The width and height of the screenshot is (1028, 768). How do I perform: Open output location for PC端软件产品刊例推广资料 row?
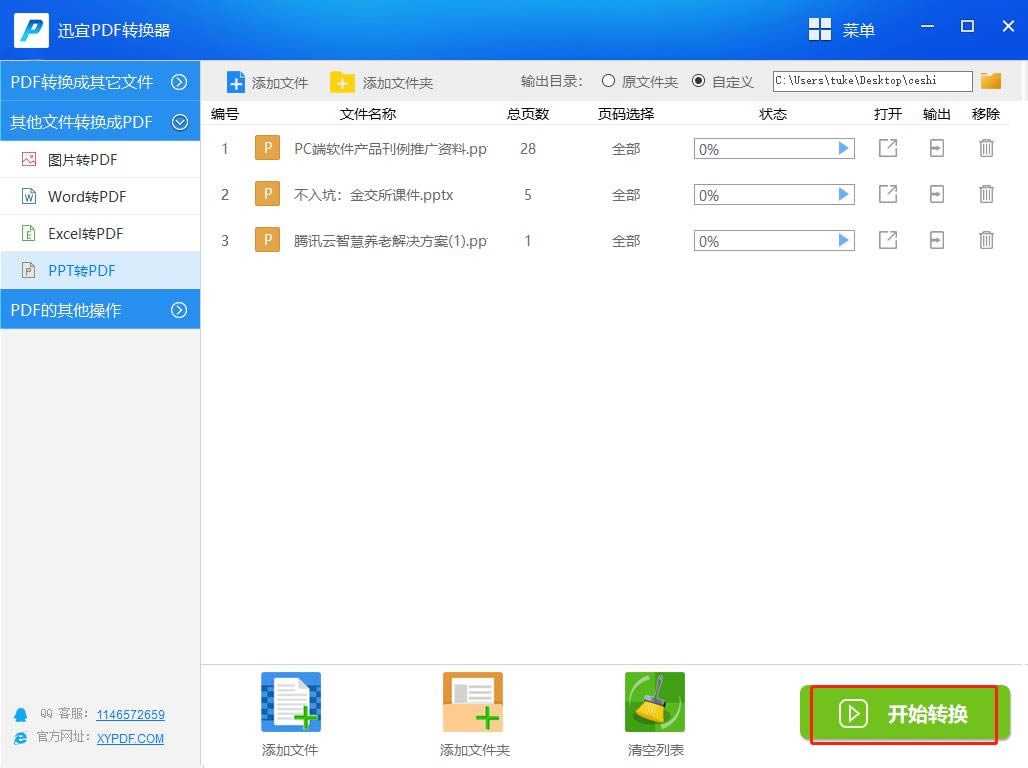coord(937,148)
